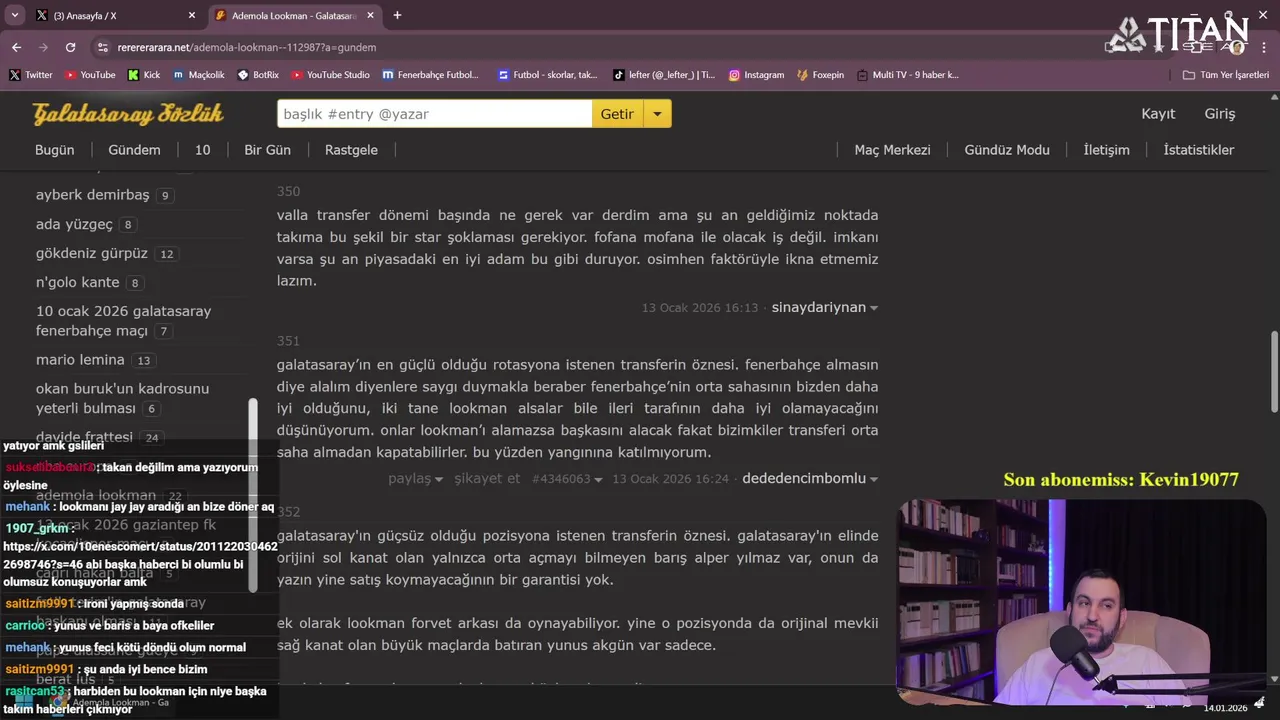Click the browser address bar
This screenshot has width=1280, height=720.
[x=600, y=47]
